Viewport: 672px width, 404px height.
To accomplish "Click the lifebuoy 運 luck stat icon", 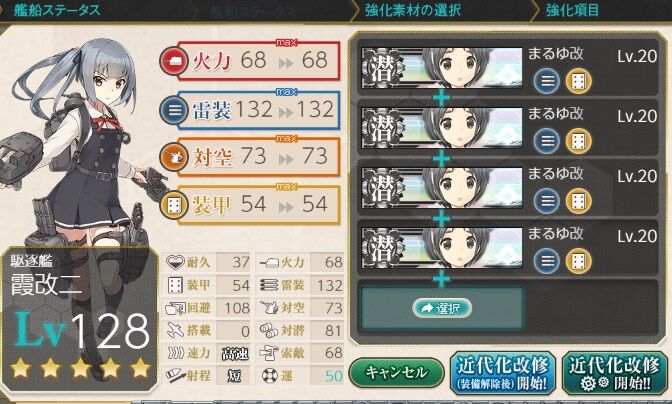I will point(270,376).
